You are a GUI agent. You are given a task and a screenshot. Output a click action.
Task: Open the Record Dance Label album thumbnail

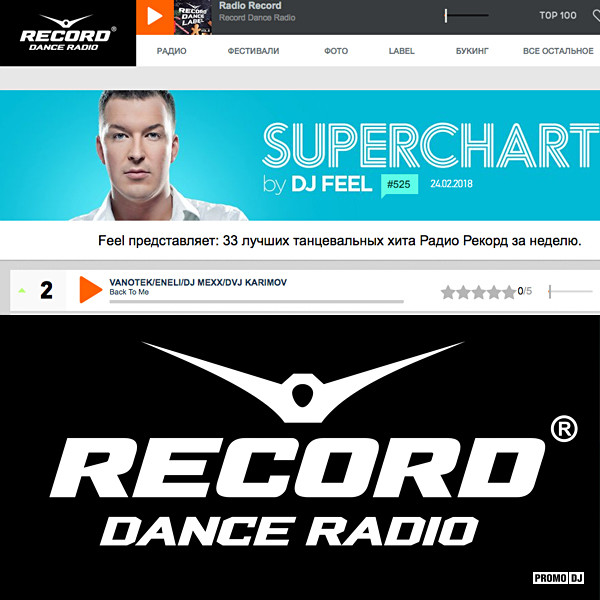coord(193,17)
